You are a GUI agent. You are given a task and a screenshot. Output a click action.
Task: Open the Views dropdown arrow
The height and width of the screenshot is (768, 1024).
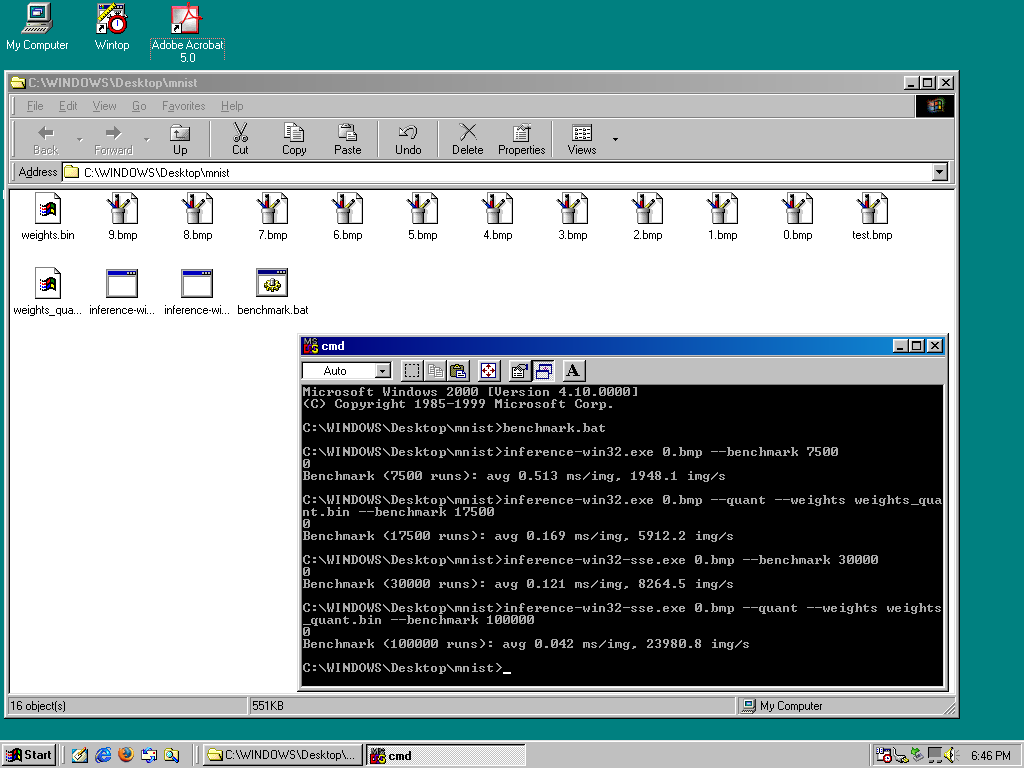coord(615,139)
